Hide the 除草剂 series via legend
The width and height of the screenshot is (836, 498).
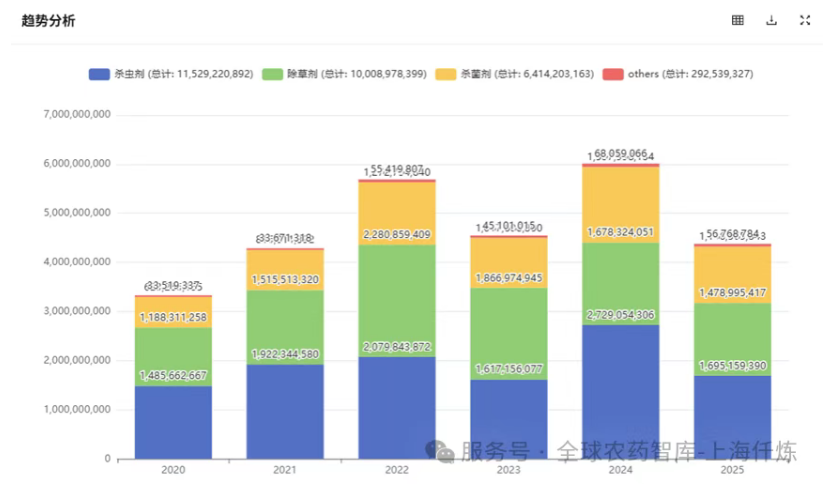coord(342,74)
